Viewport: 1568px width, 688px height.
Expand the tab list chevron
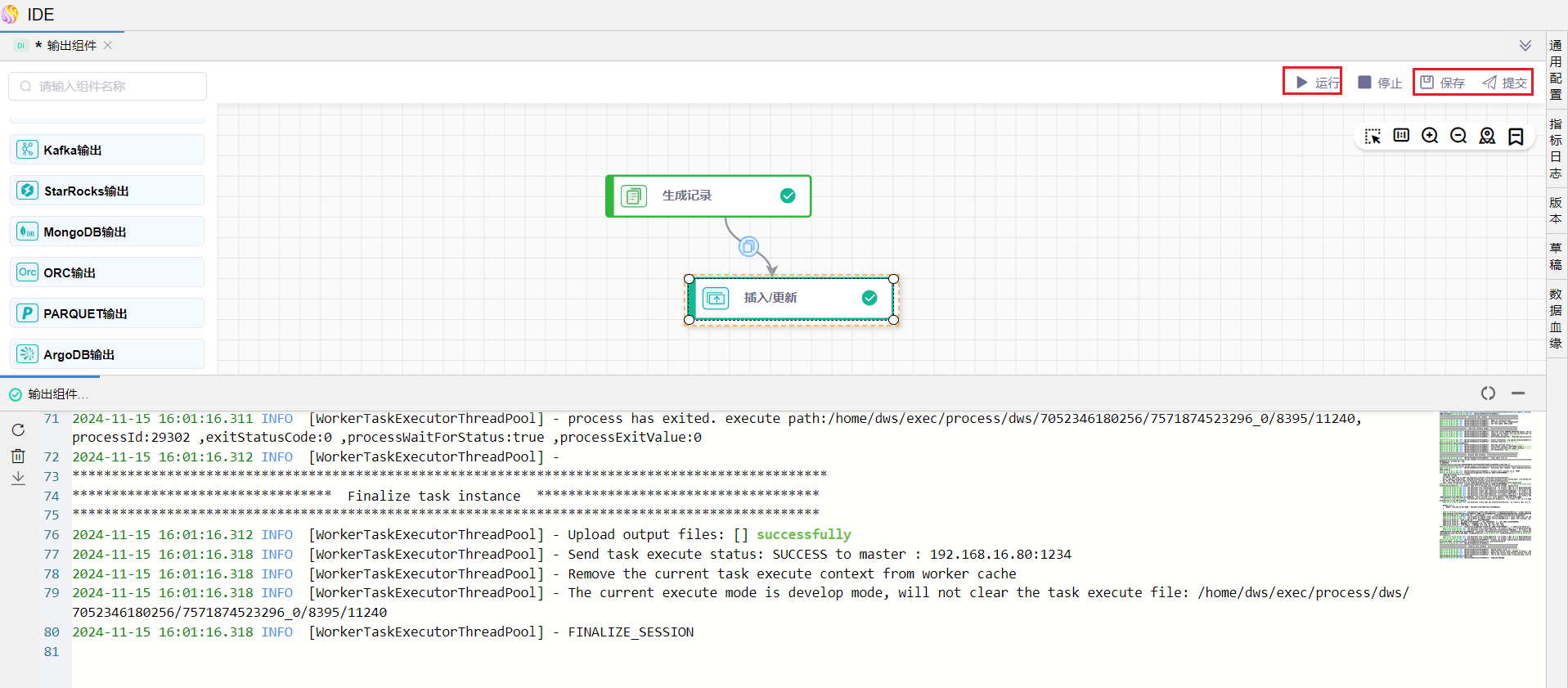[1525, 46]
